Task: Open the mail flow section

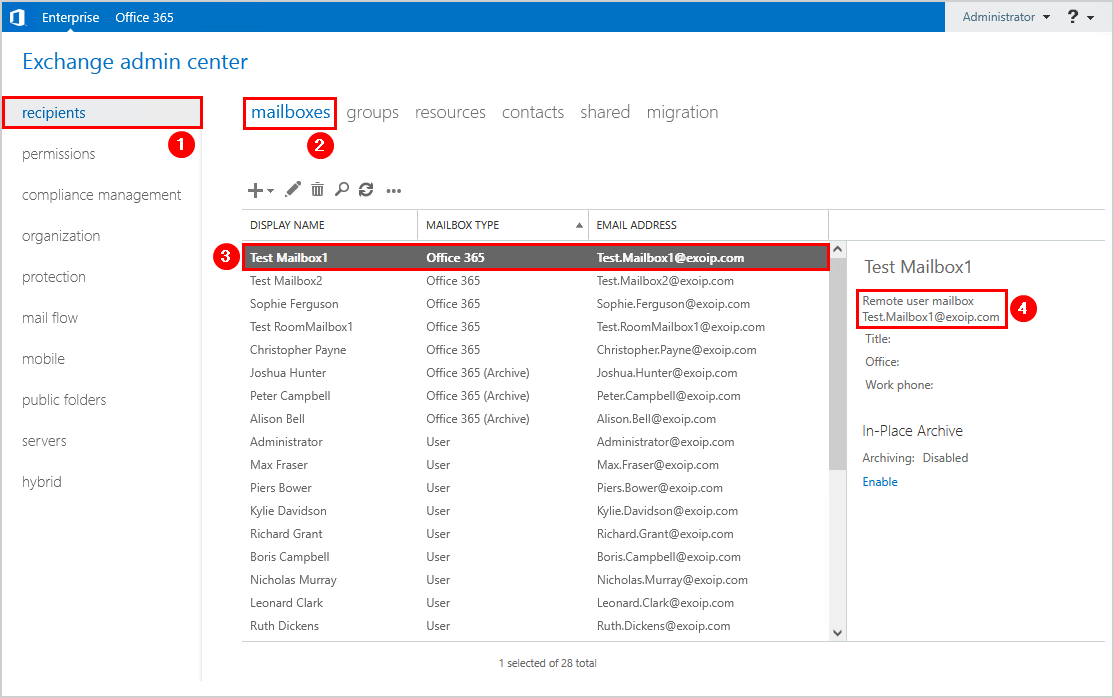Action: pyautogui.click(x=52, y=317)
